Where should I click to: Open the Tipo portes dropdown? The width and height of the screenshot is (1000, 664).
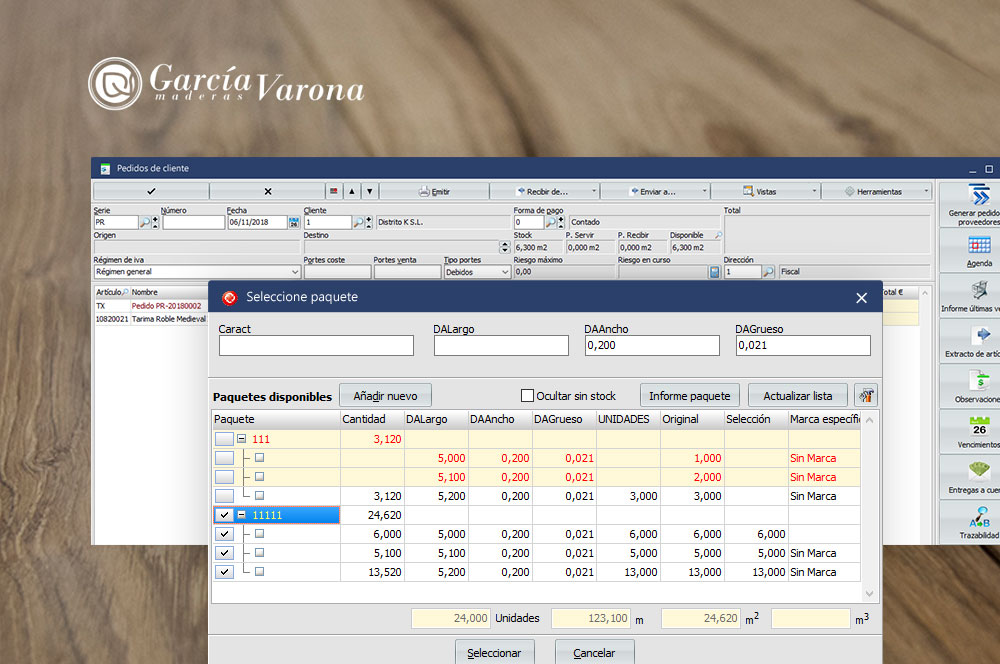(x=502, y=272)
